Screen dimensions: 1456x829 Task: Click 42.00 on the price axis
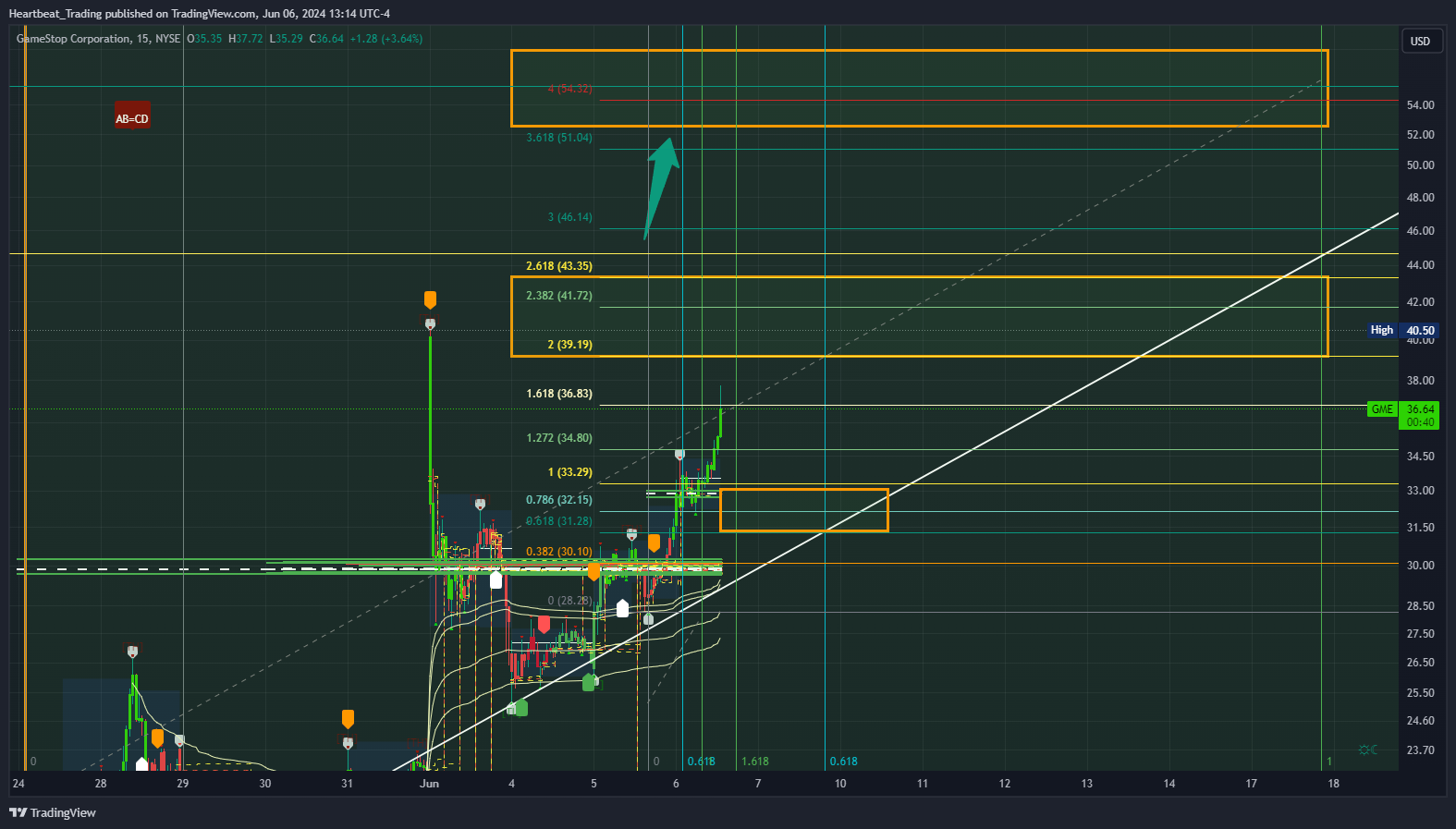[1421, 302]
